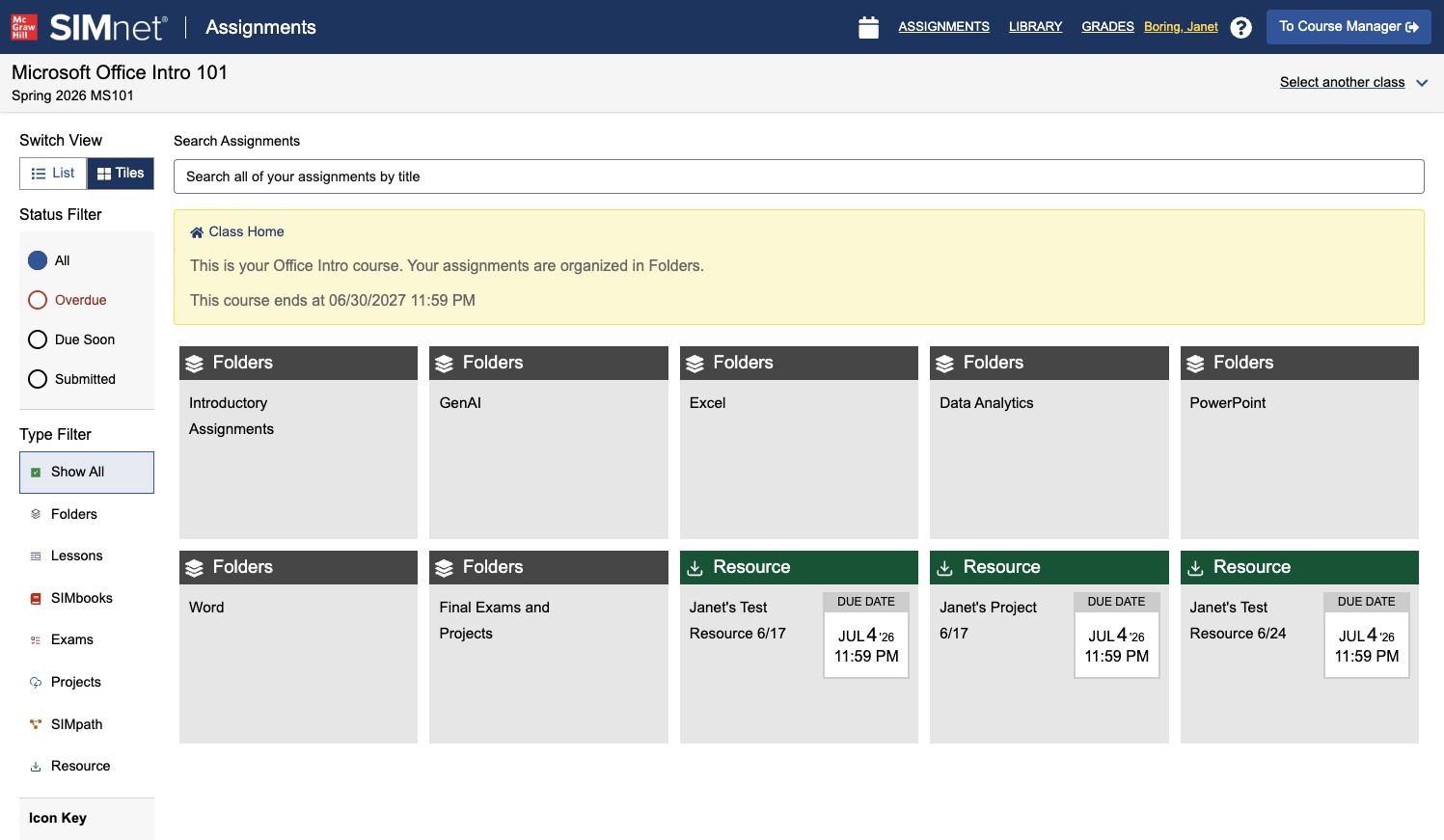Open the LIBRARY nav item

tap(1035, 27)
